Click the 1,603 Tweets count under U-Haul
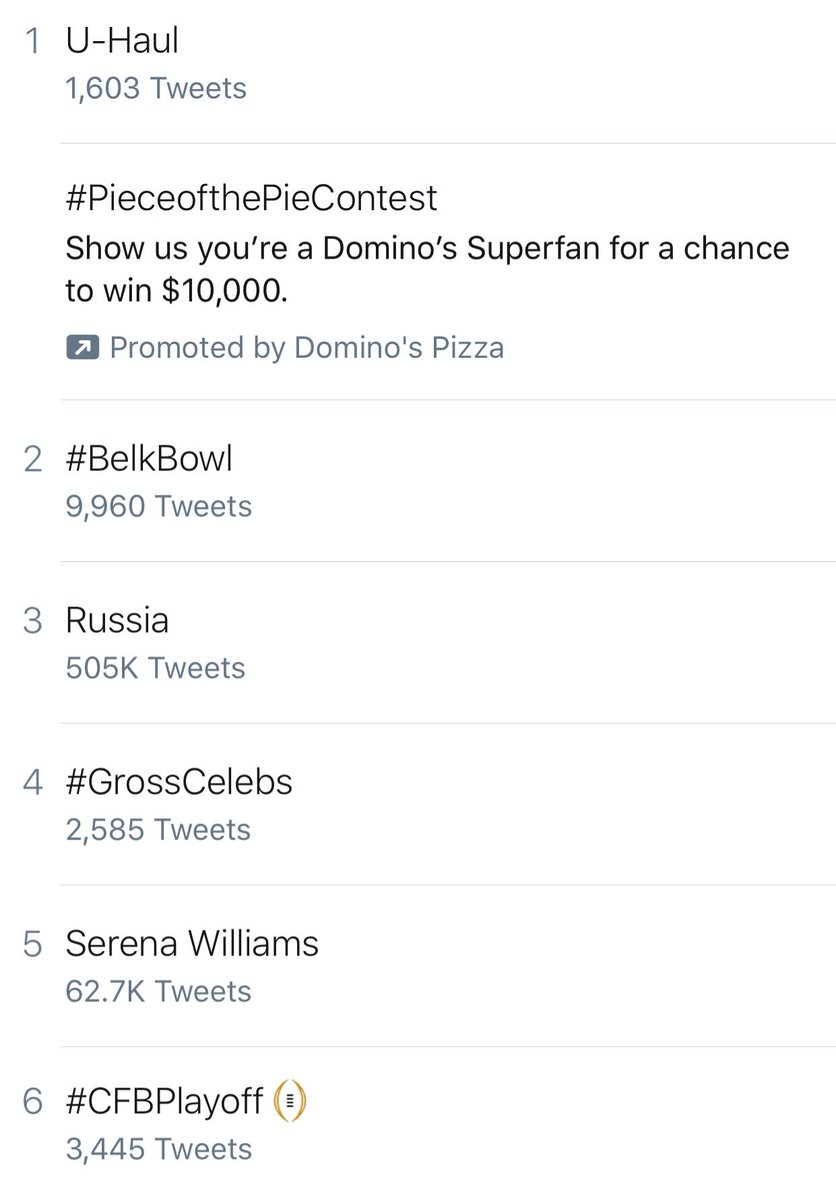Viewport: 836px width, 1200px height. 155,88
